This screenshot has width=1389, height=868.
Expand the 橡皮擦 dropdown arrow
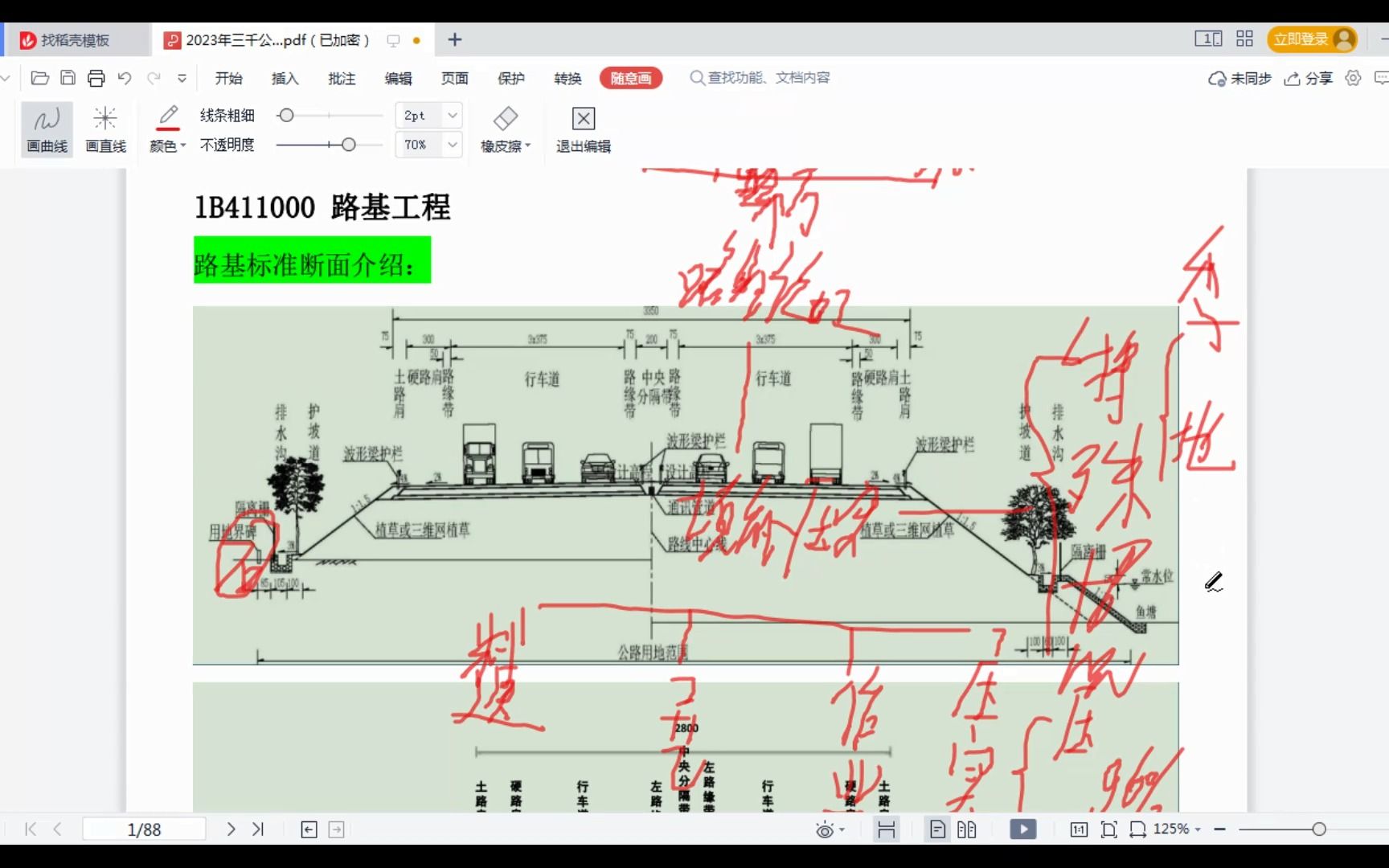pos(528,146)
